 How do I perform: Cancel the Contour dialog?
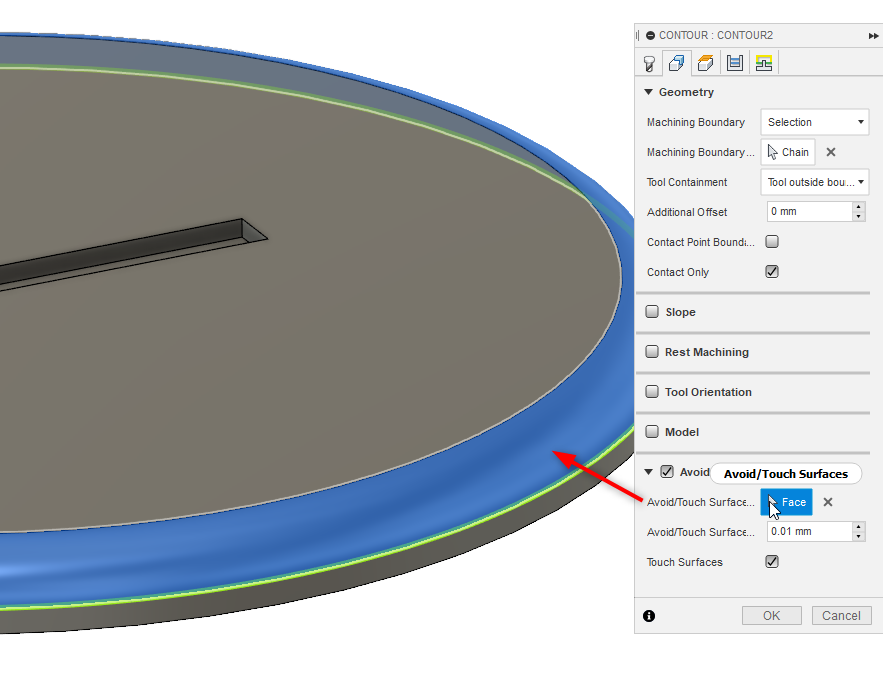coord(841,616)
